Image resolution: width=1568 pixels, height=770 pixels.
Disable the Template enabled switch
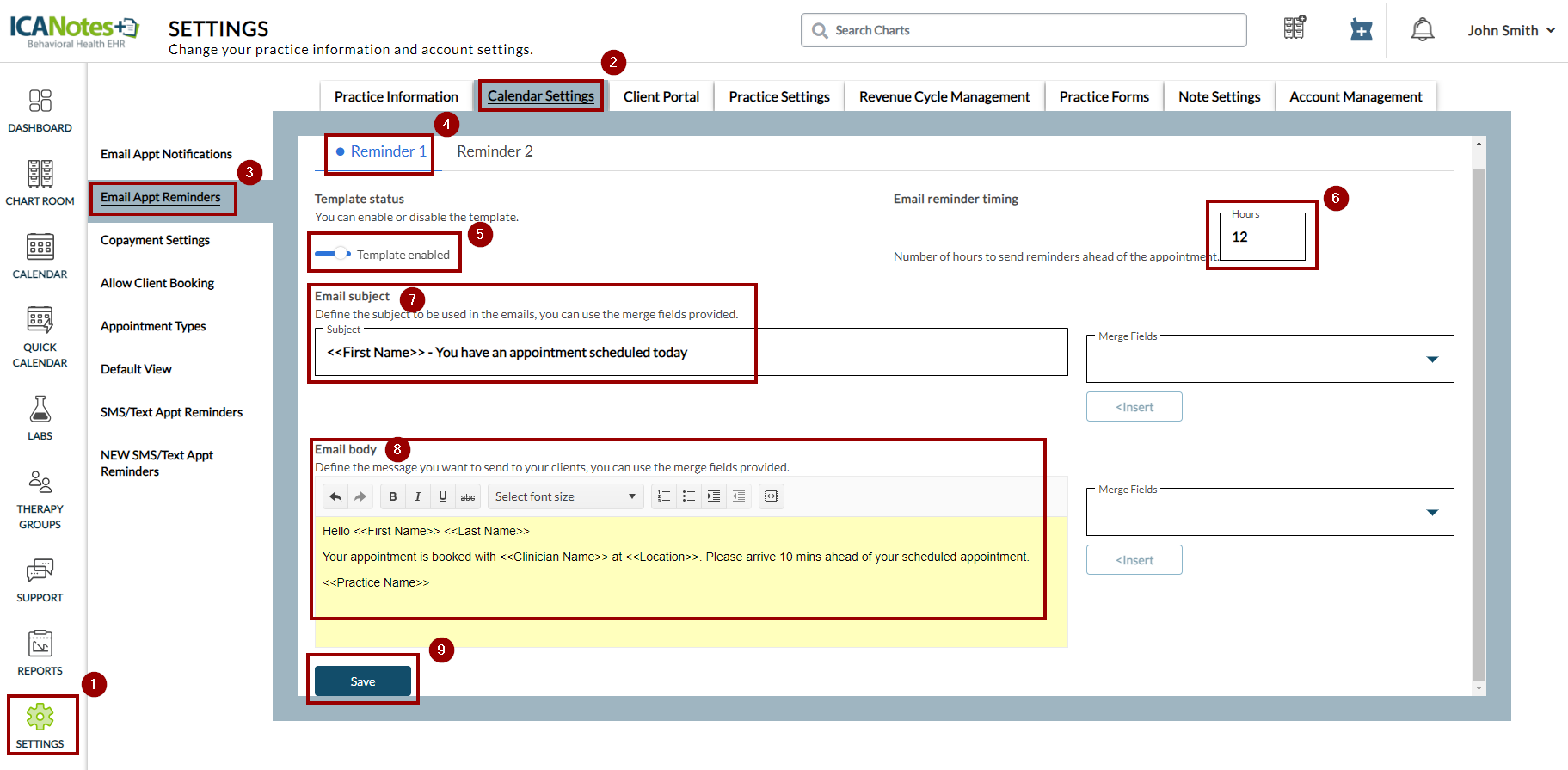(333, 254)
